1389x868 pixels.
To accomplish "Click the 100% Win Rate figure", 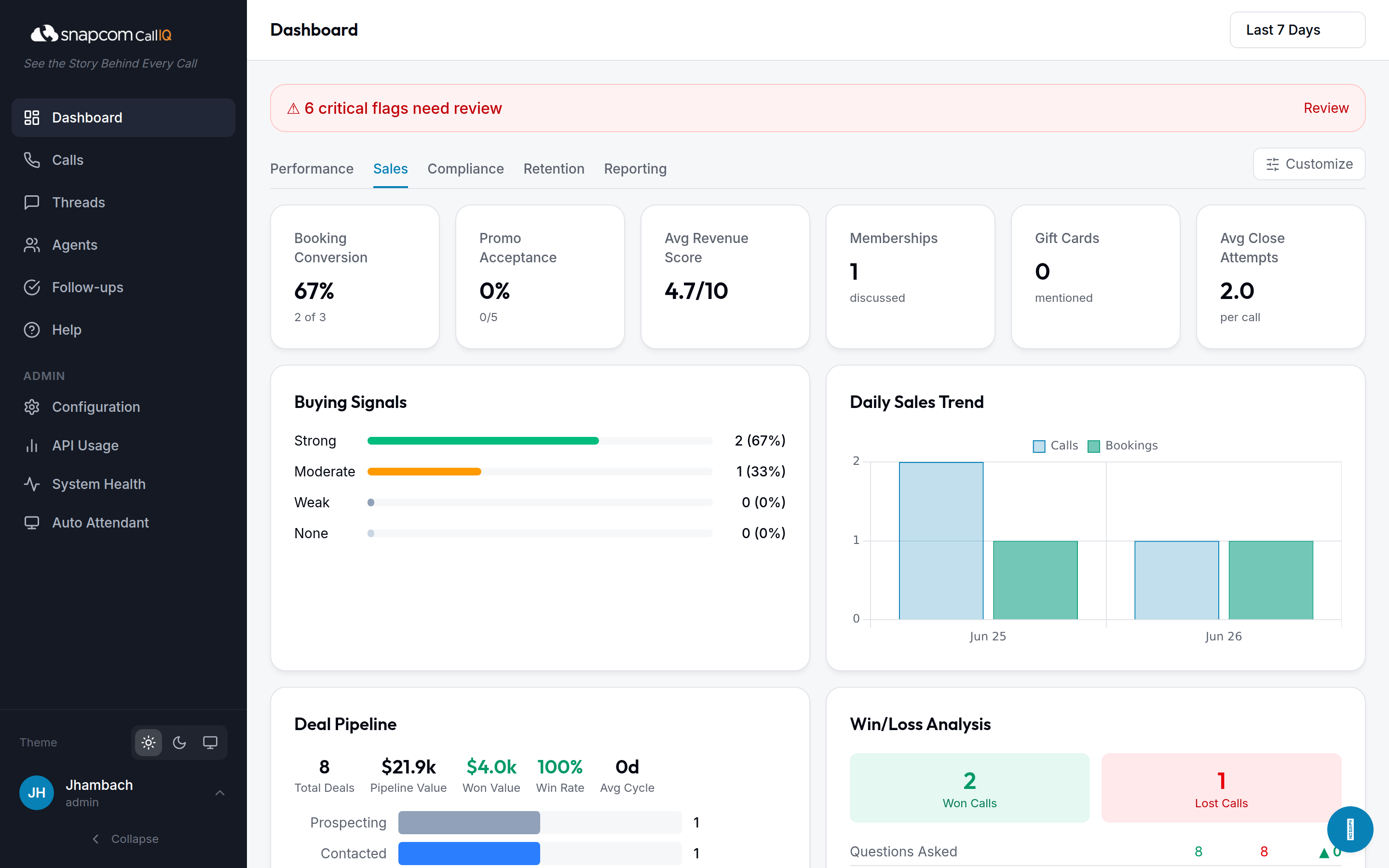I will click(559, 767).
